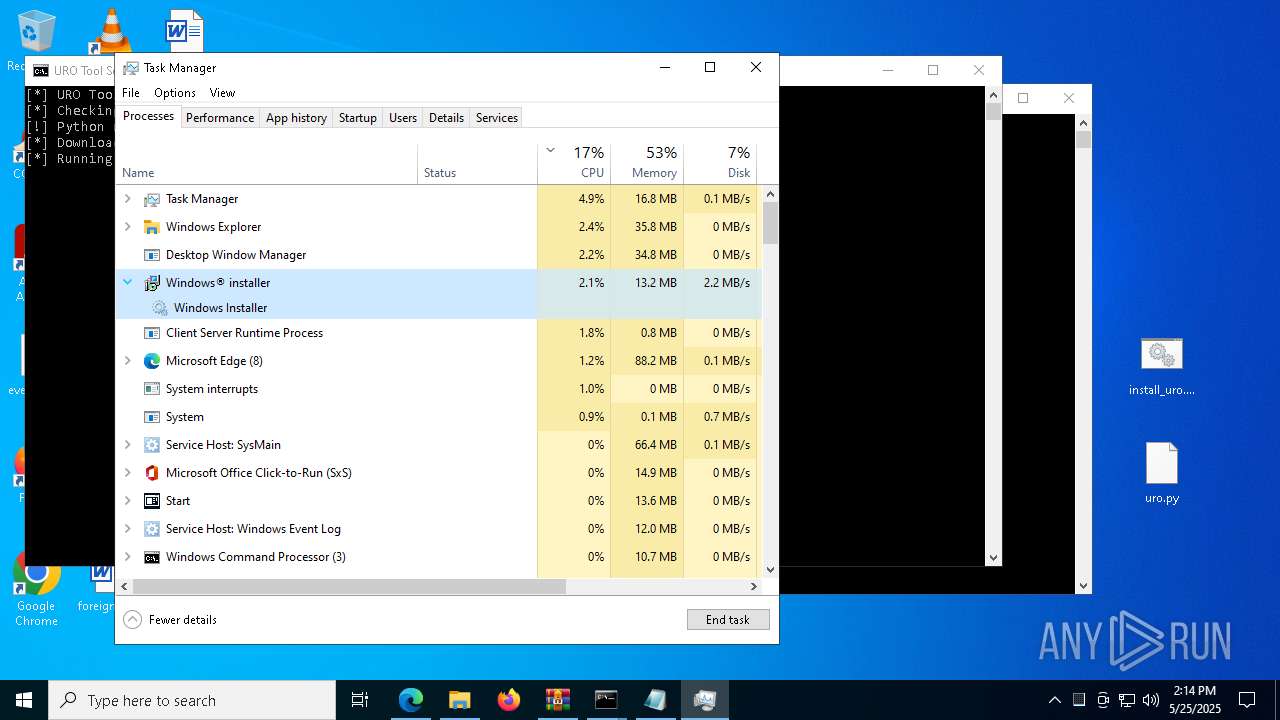Switch to the Details tab
The image size is (1280, 720).
click(446, 118)
